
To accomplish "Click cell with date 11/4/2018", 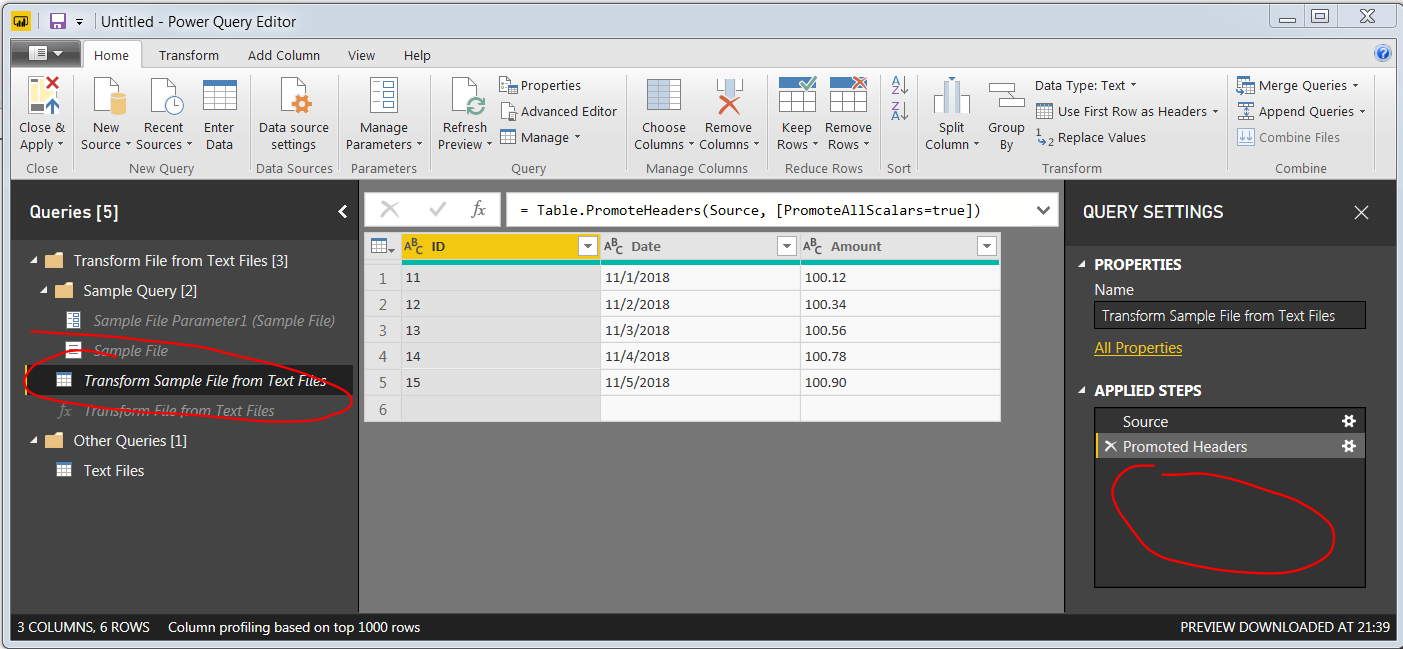I will (700, 358).
